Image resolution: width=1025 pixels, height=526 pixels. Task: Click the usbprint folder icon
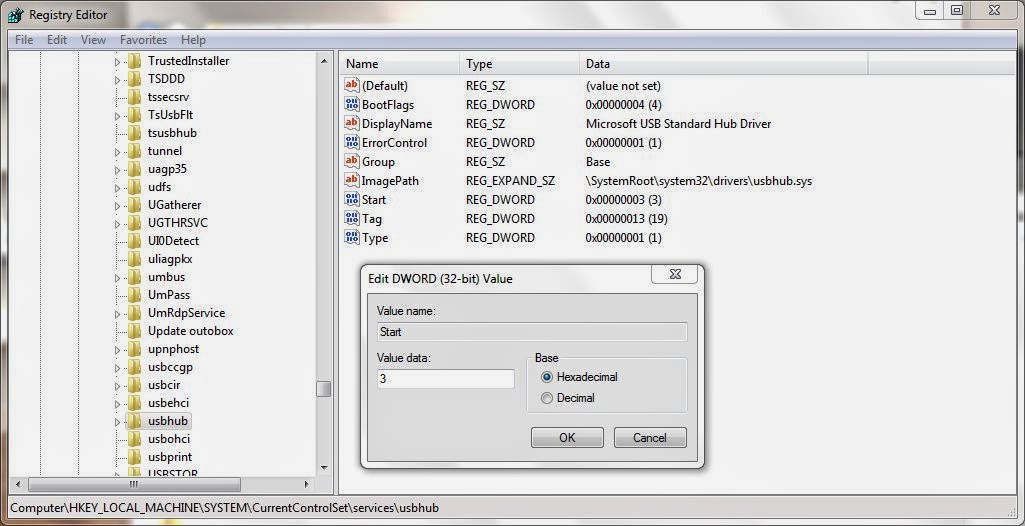click(134, 457)
